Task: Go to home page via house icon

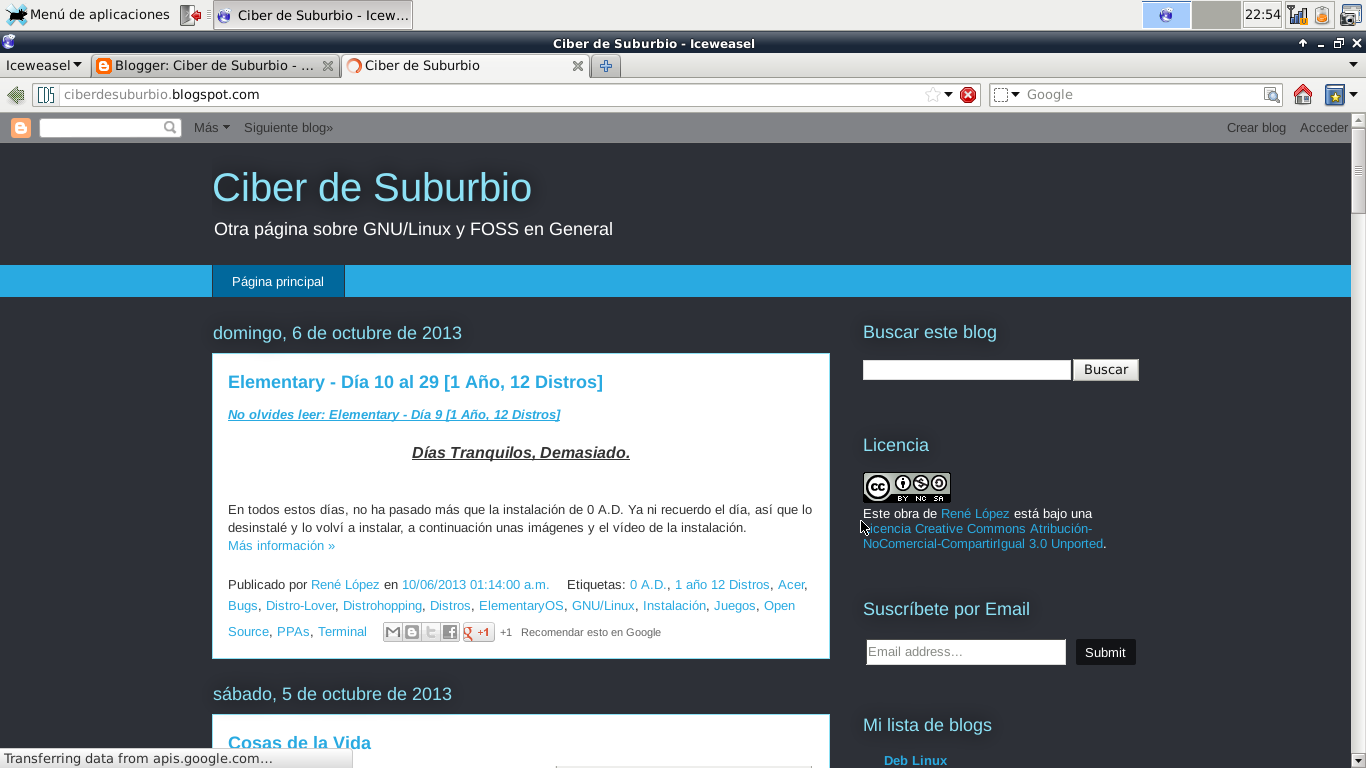Action: [1302, 95]
